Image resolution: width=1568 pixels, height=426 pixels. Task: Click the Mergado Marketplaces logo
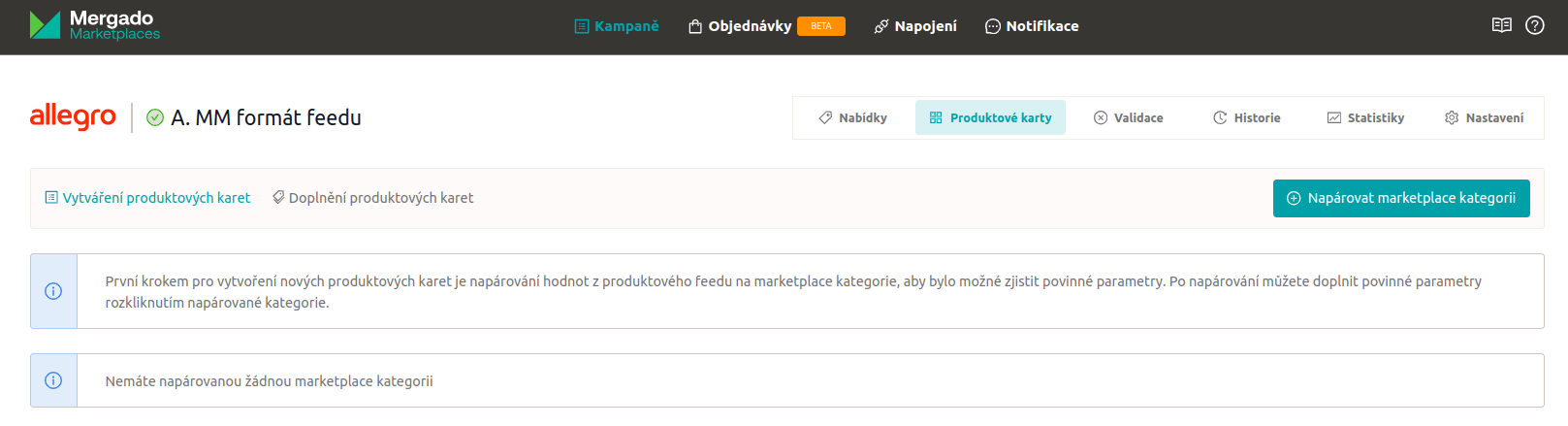(94, 26)
